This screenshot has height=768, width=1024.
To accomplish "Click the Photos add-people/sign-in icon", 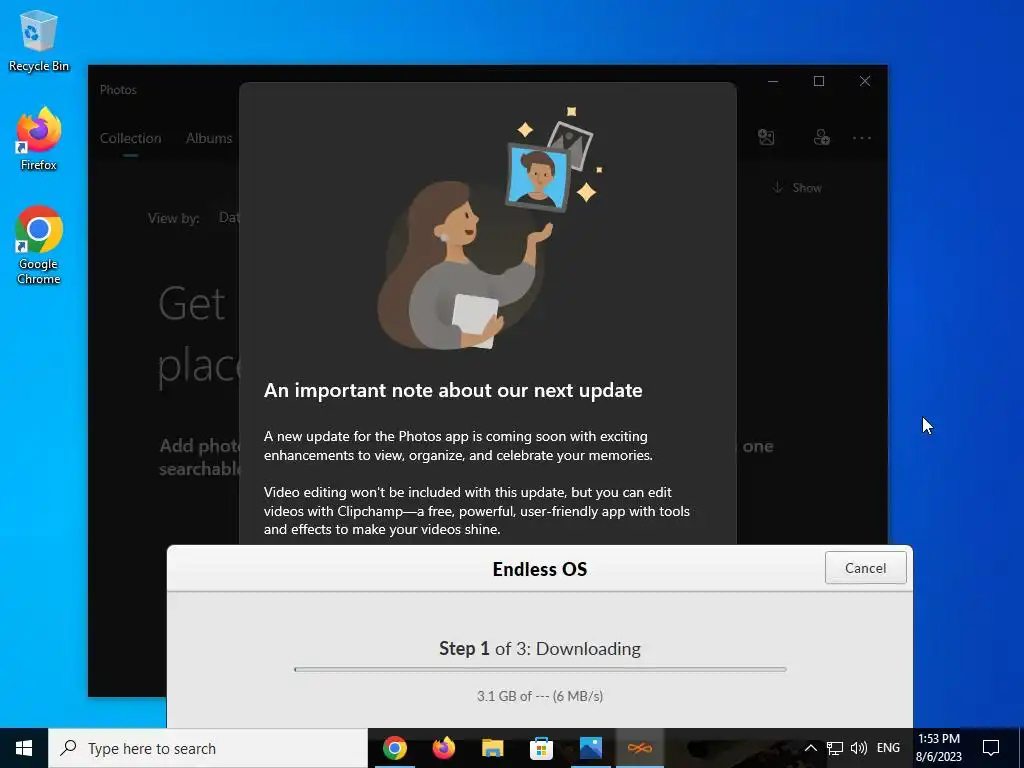I will pos(822,137).
